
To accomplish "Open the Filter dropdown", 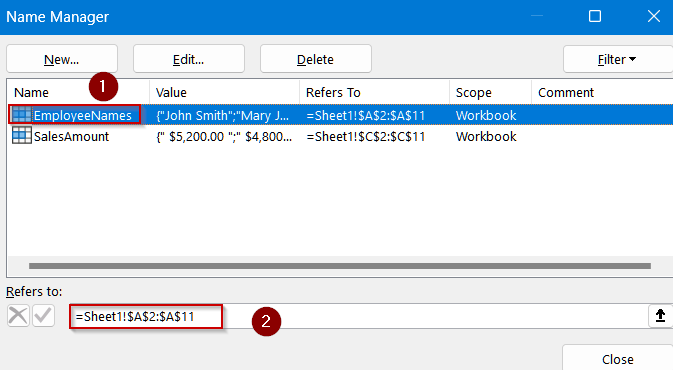I will point(618,59).
